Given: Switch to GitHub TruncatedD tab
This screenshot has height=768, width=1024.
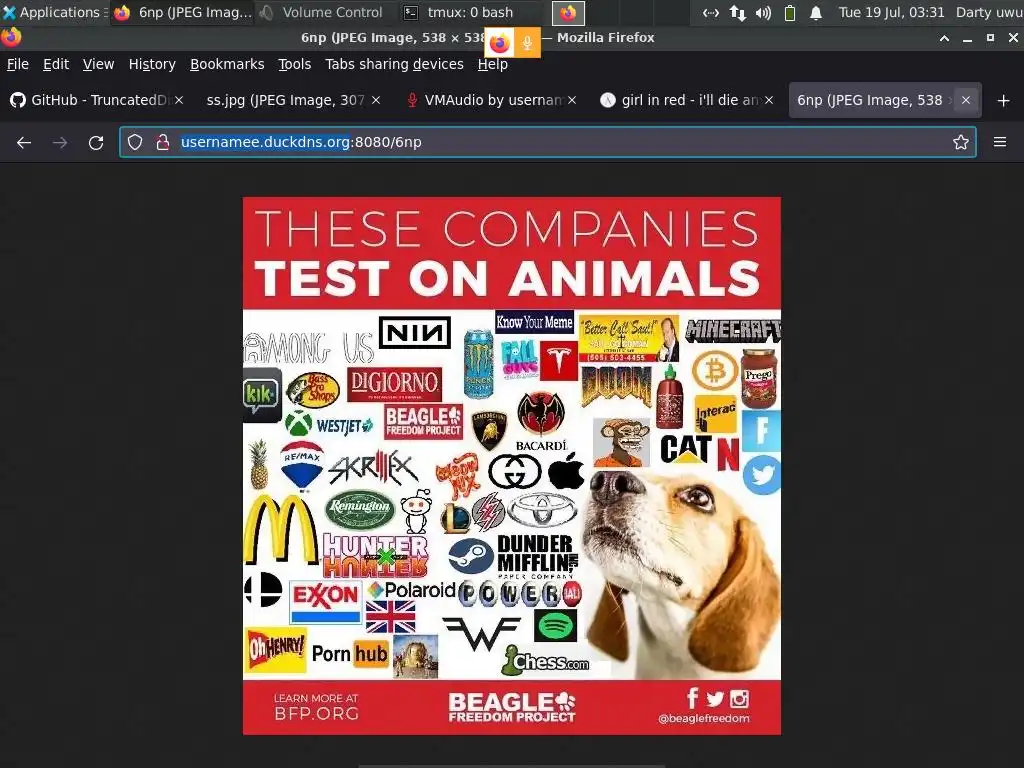Looking at the screenshot, I should click(x=98, y=100).
